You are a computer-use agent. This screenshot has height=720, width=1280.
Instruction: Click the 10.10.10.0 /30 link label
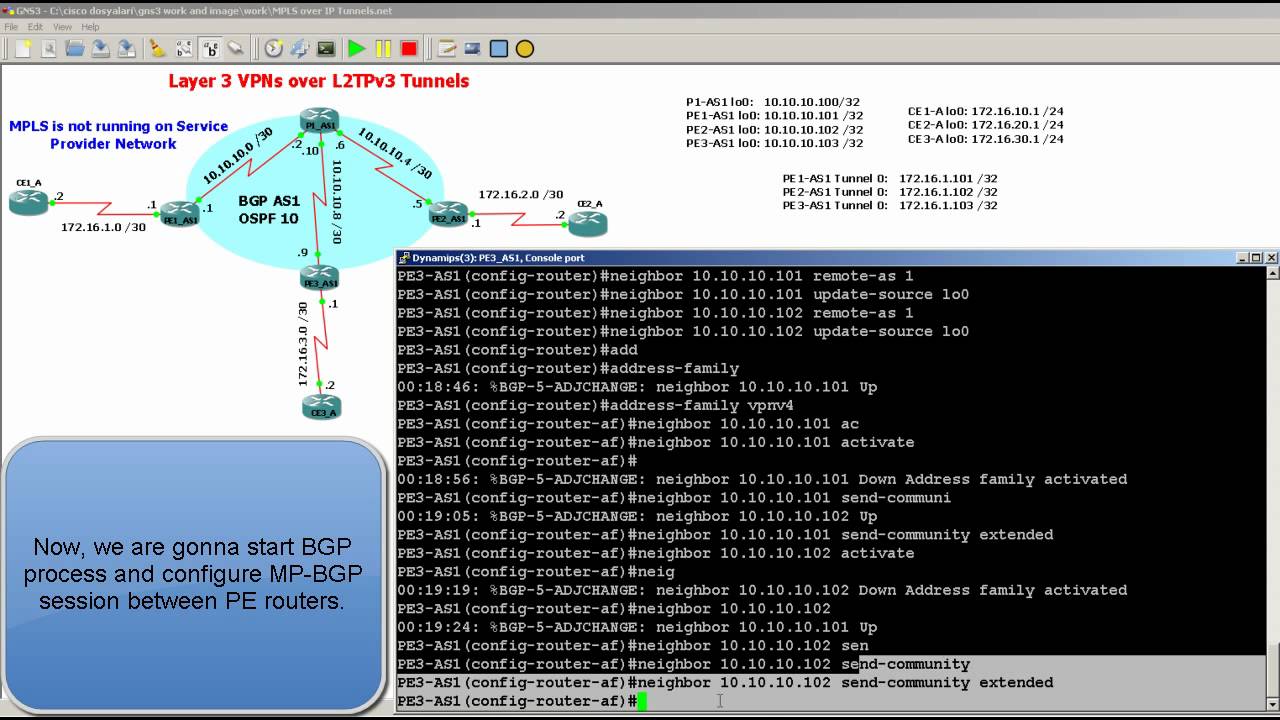point(238,156)
